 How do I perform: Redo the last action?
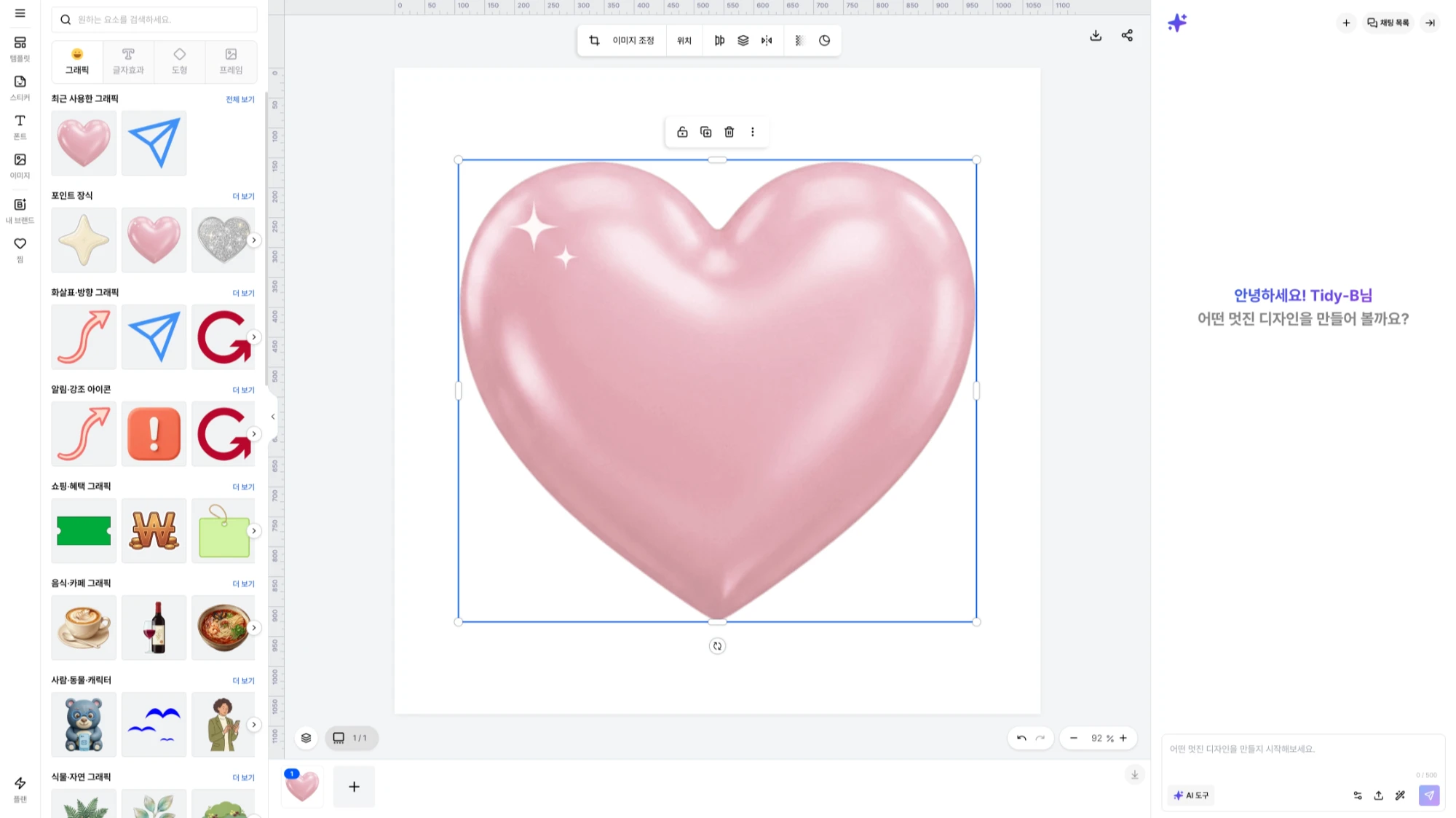[1040, 738]
